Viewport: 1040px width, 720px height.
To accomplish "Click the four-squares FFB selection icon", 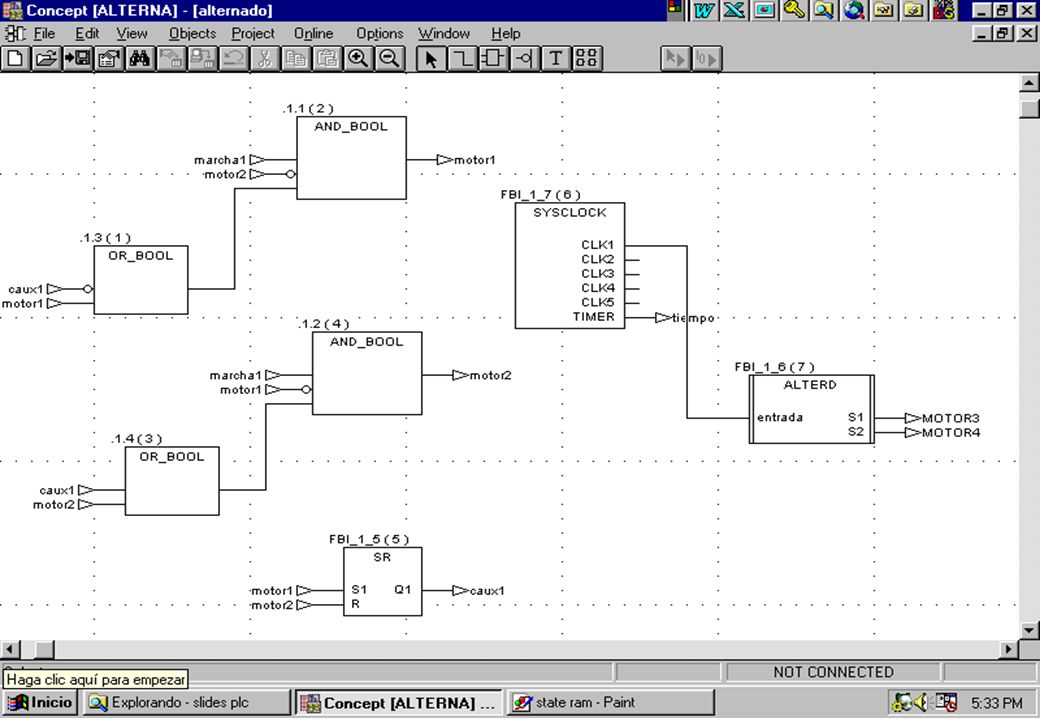I will click(x=586, y=58).
